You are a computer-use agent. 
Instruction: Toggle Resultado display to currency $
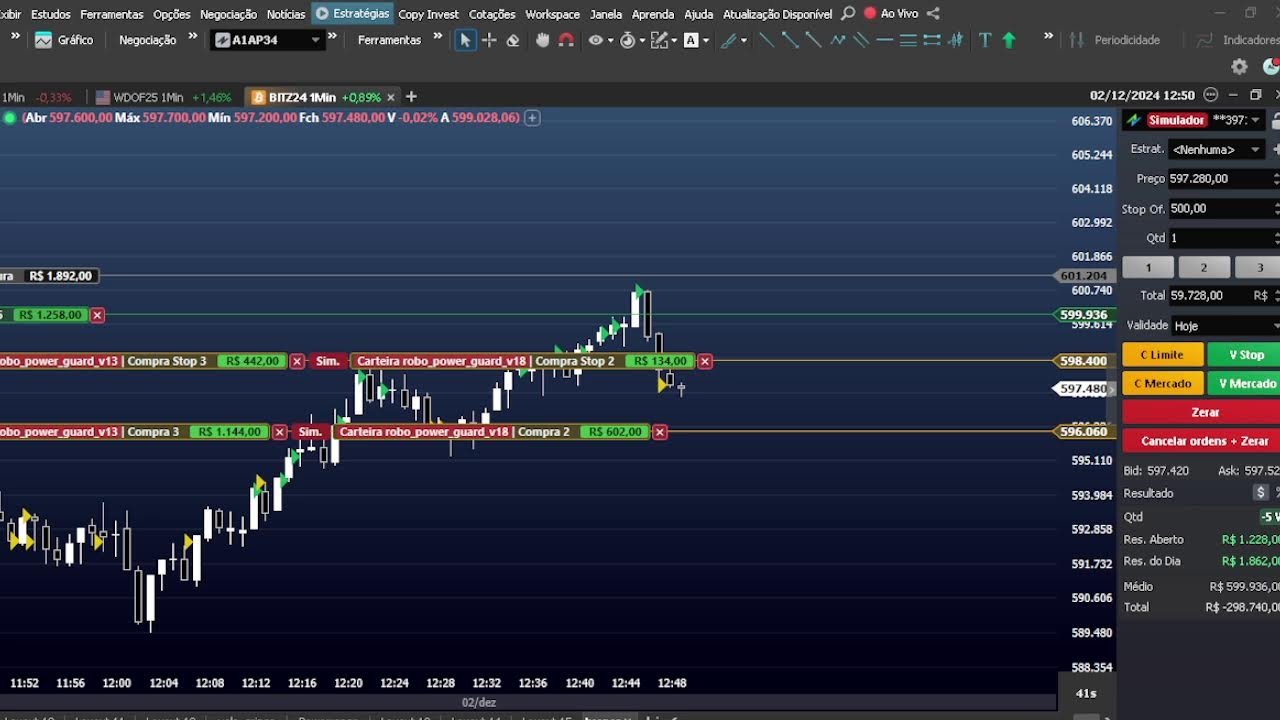1261,493
